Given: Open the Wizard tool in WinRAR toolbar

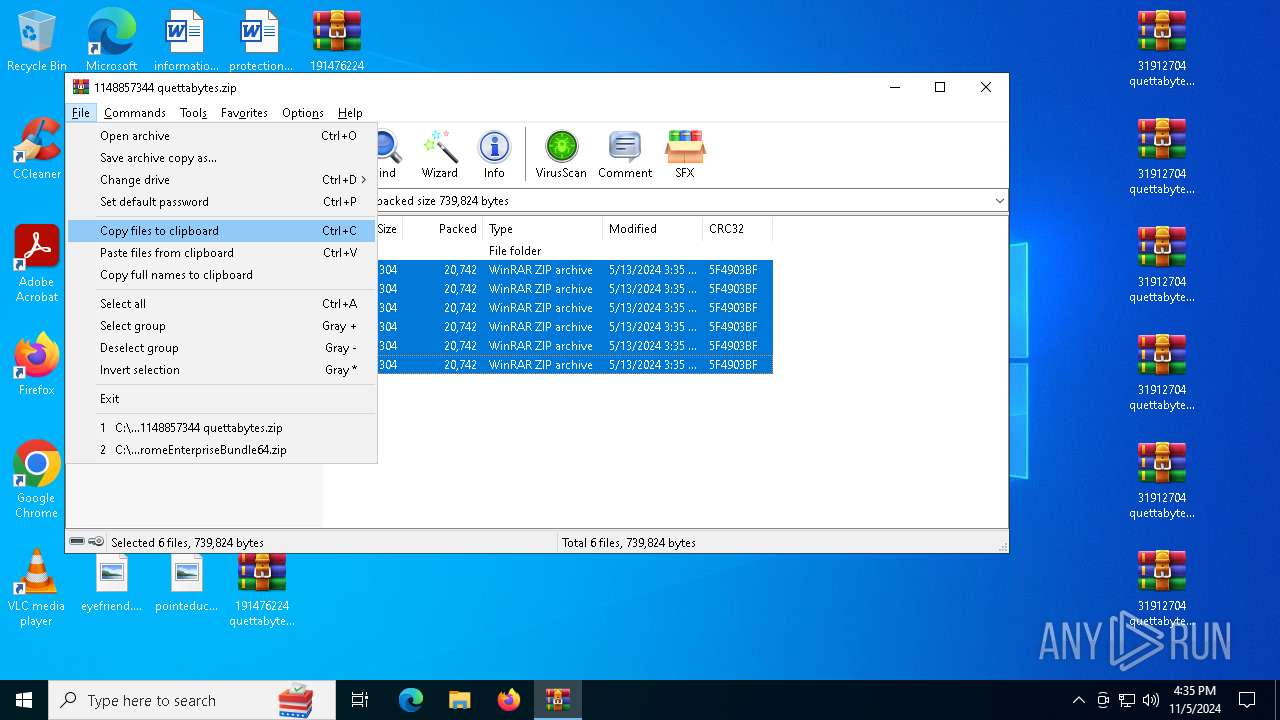Looking at the screenshot, I should click(439, 154).
